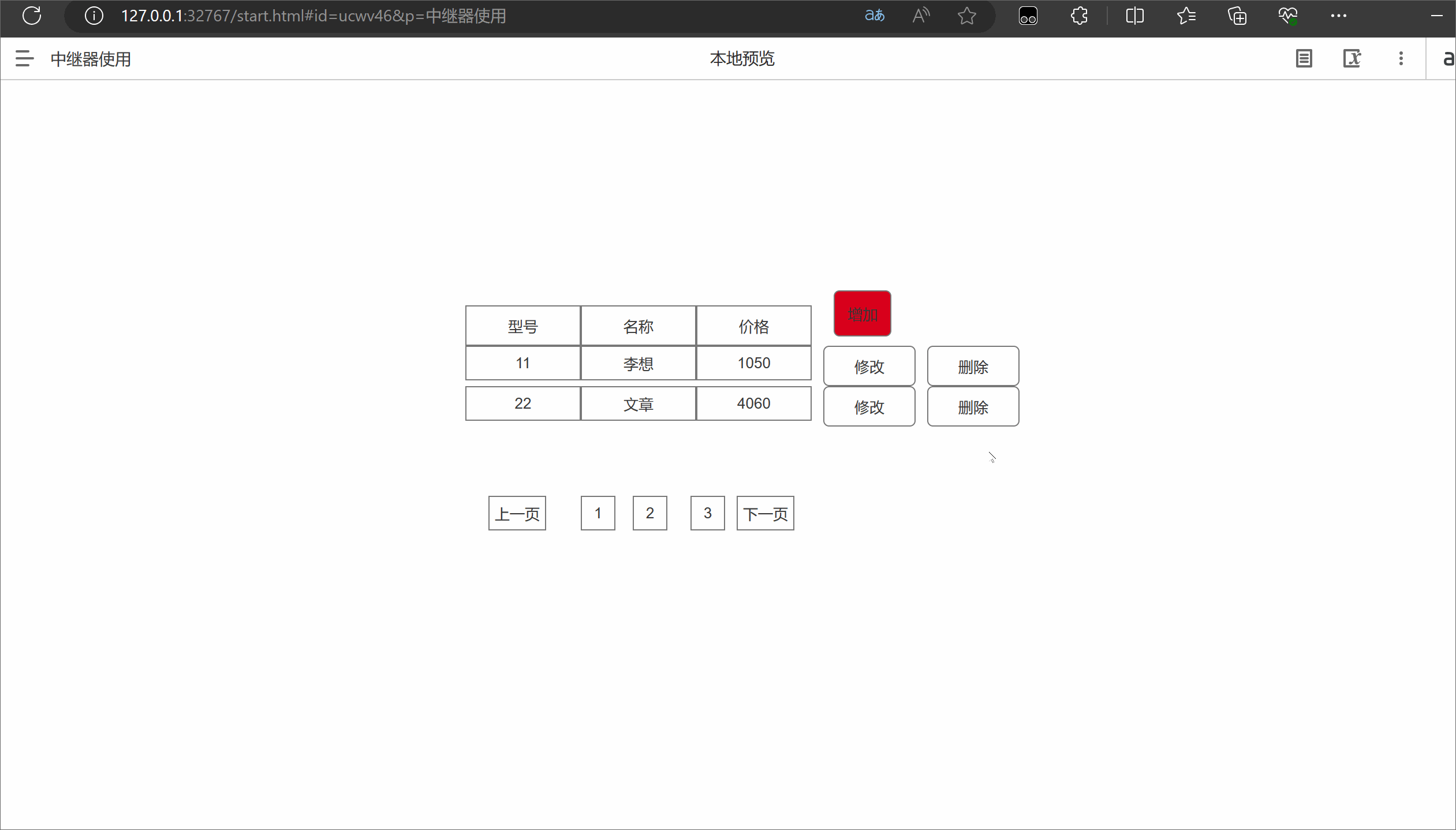1456x830 pixels.
Task: Open the Axure hamburger pages menu
Action: point(24,58)
